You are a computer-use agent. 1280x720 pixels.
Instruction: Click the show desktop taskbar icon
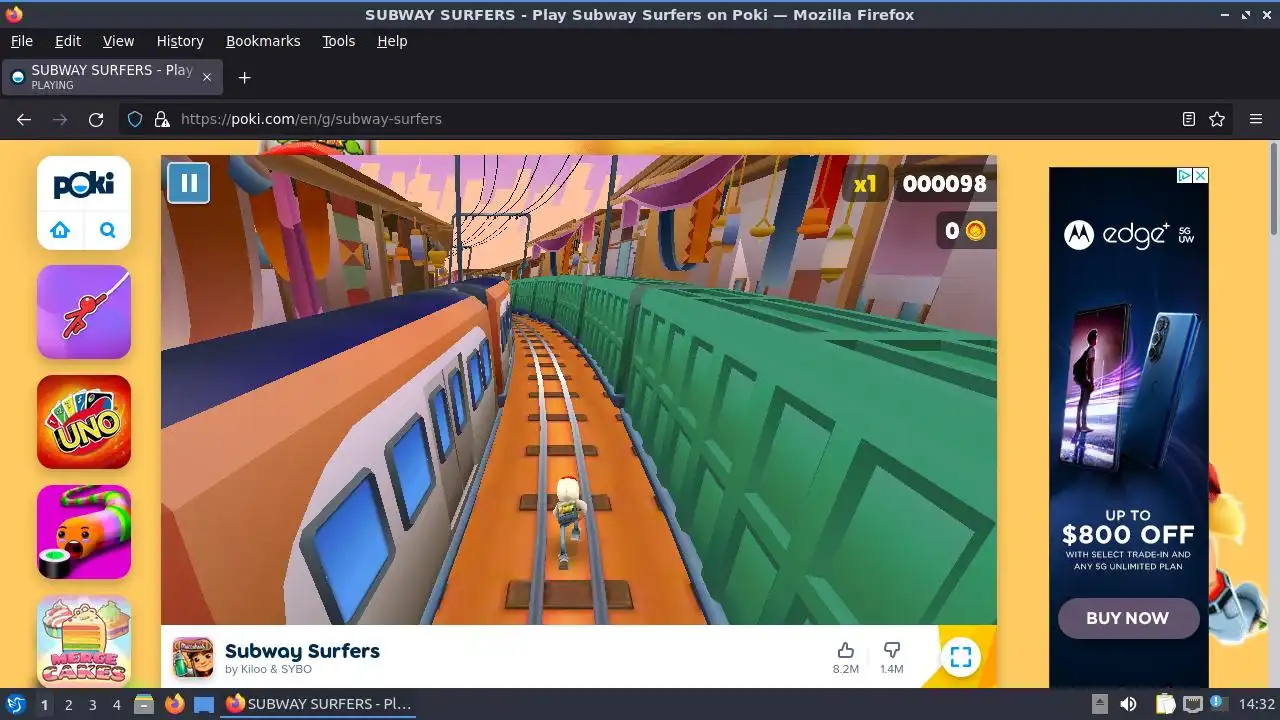point(204,704)
